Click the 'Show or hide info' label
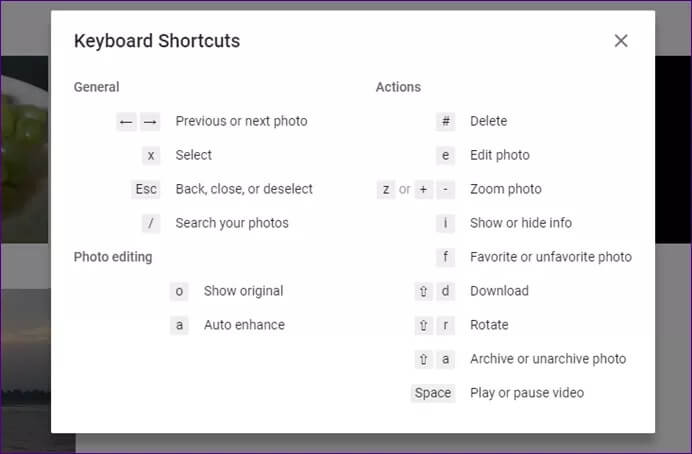This screenshot has width=692, height=454. click(x=521, y=223)
